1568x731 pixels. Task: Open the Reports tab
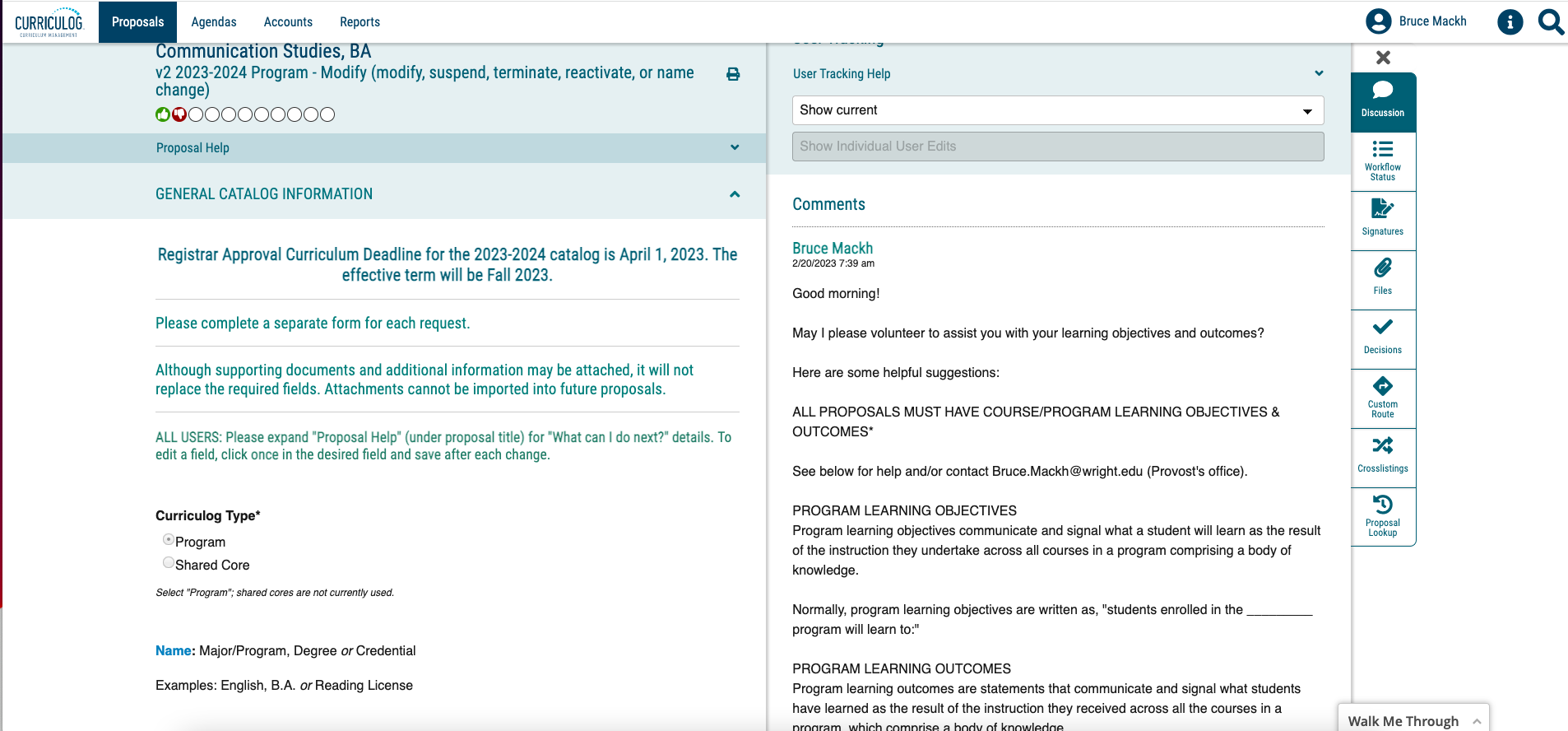coord(360,22)
